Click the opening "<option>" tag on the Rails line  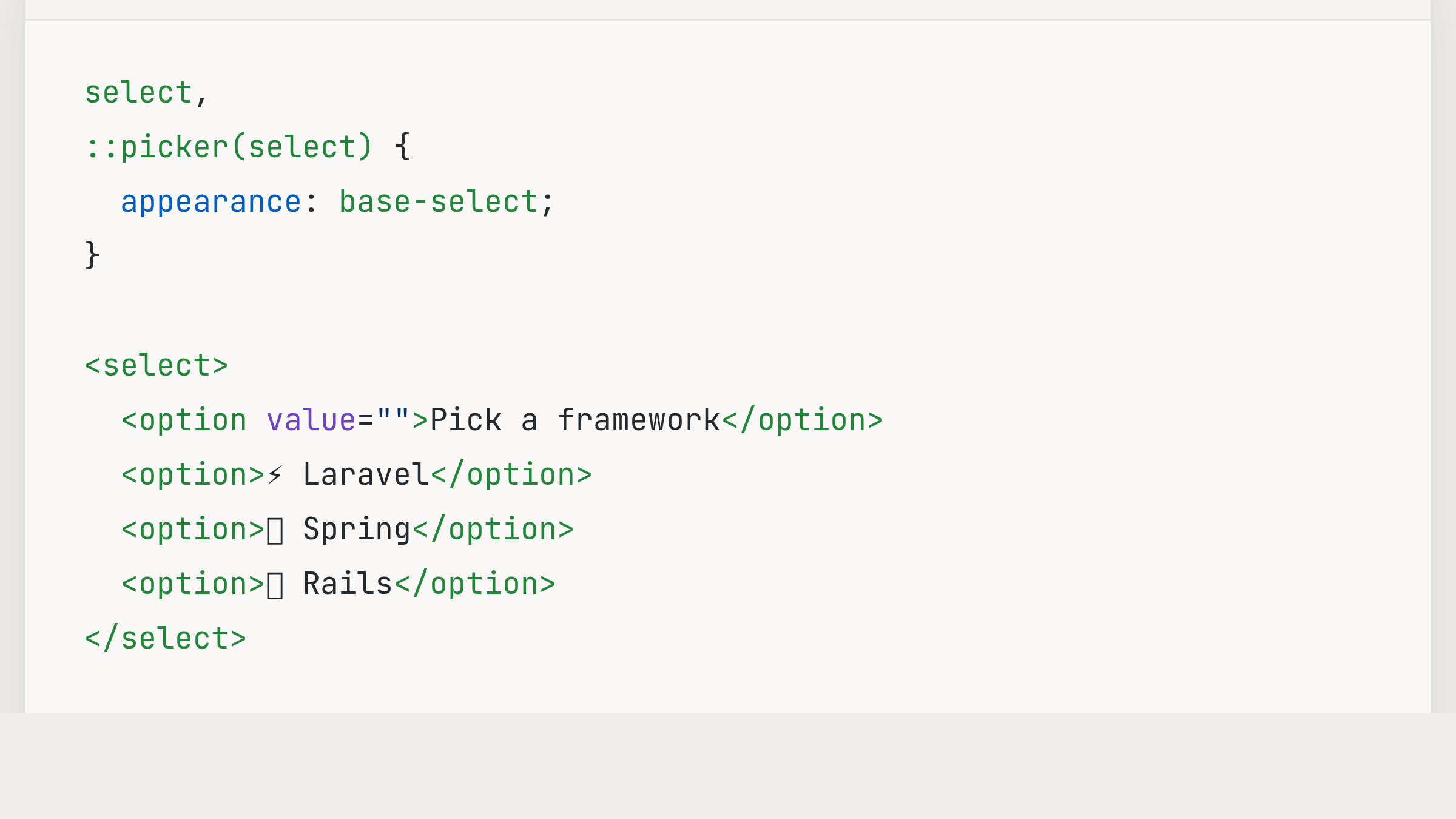pos(193,584)
